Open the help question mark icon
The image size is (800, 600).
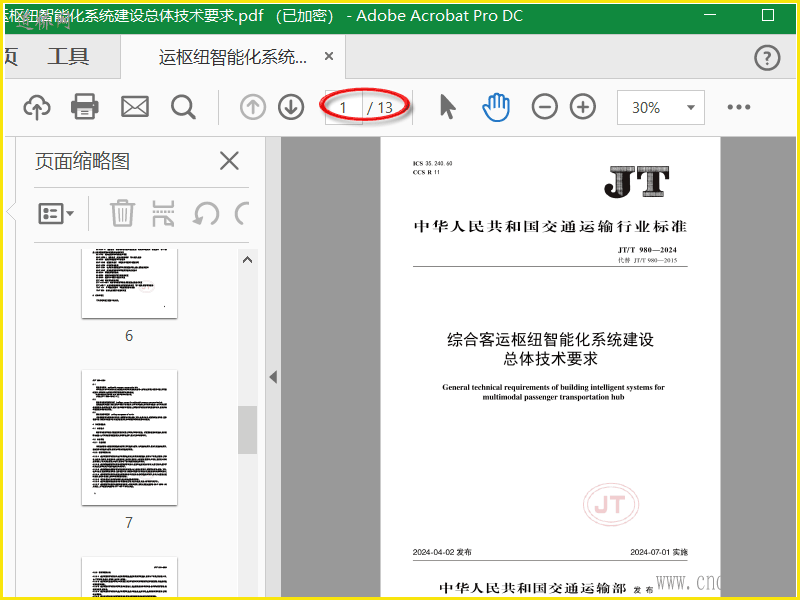(x=767, y=58)
